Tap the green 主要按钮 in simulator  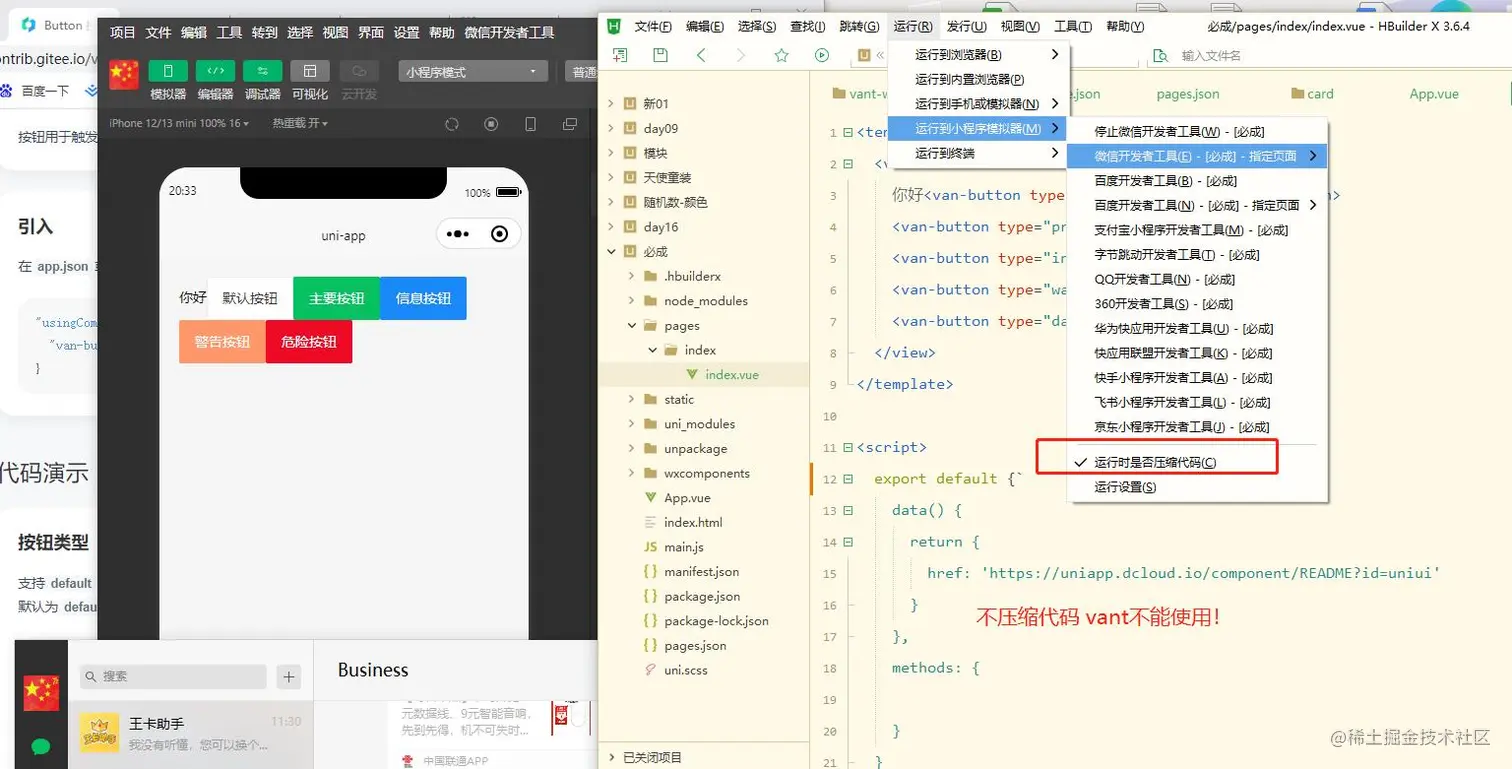(336, 298)
